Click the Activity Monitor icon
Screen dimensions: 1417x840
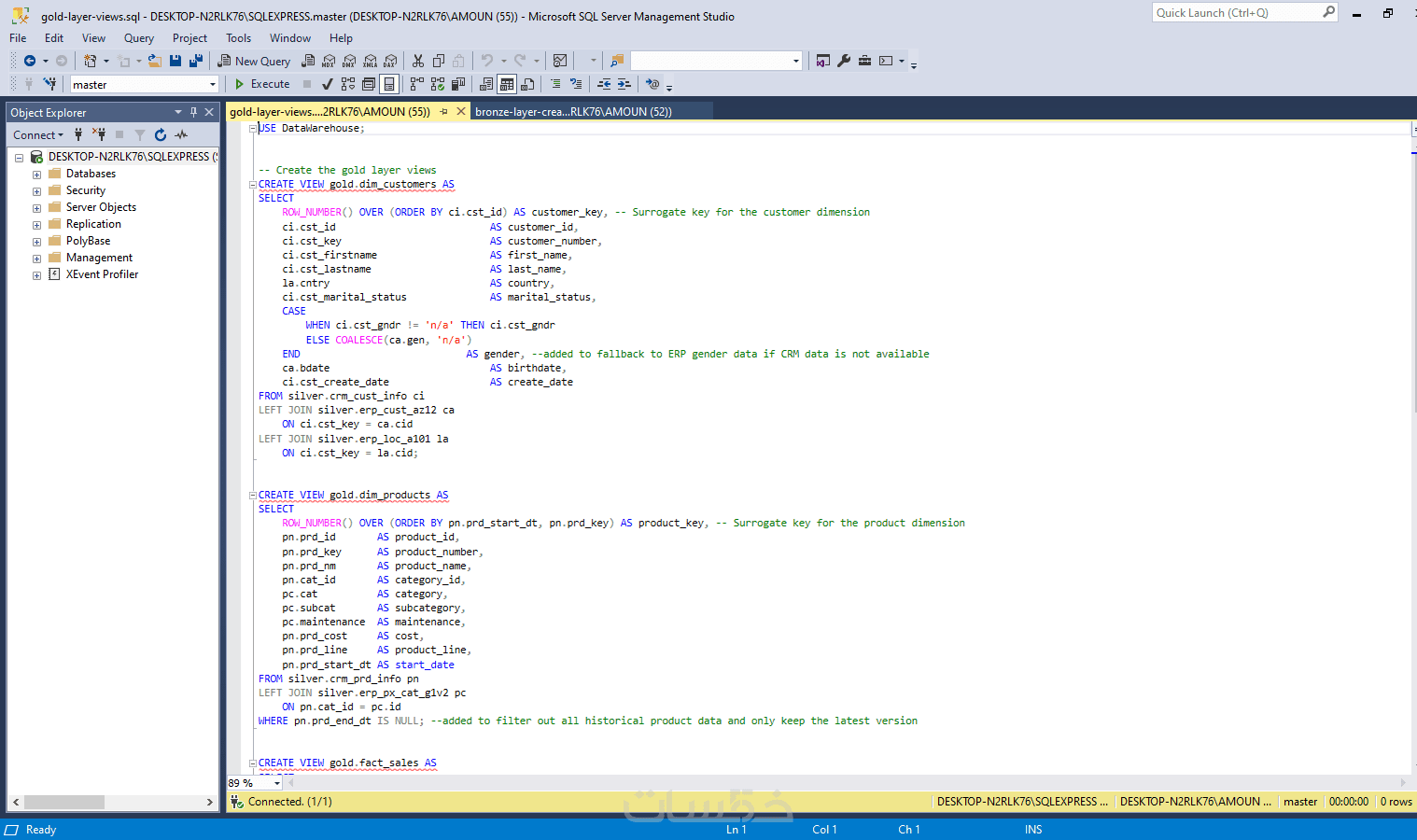560,61
